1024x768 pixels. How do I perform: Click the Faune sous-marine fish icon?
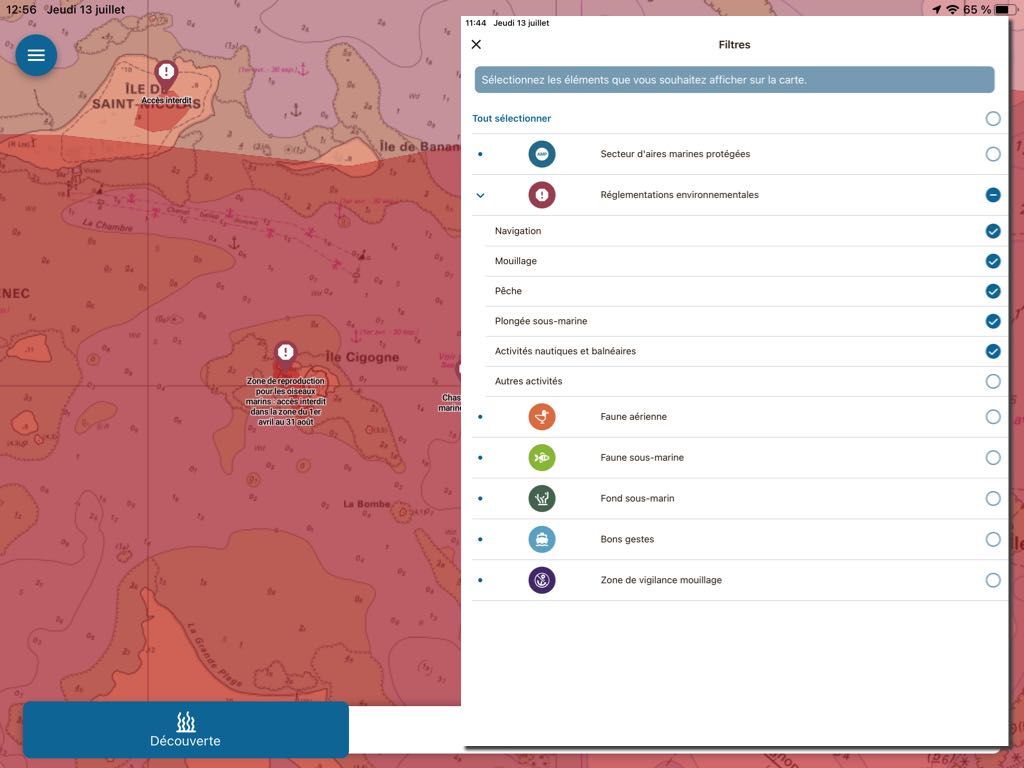[542, 458]
